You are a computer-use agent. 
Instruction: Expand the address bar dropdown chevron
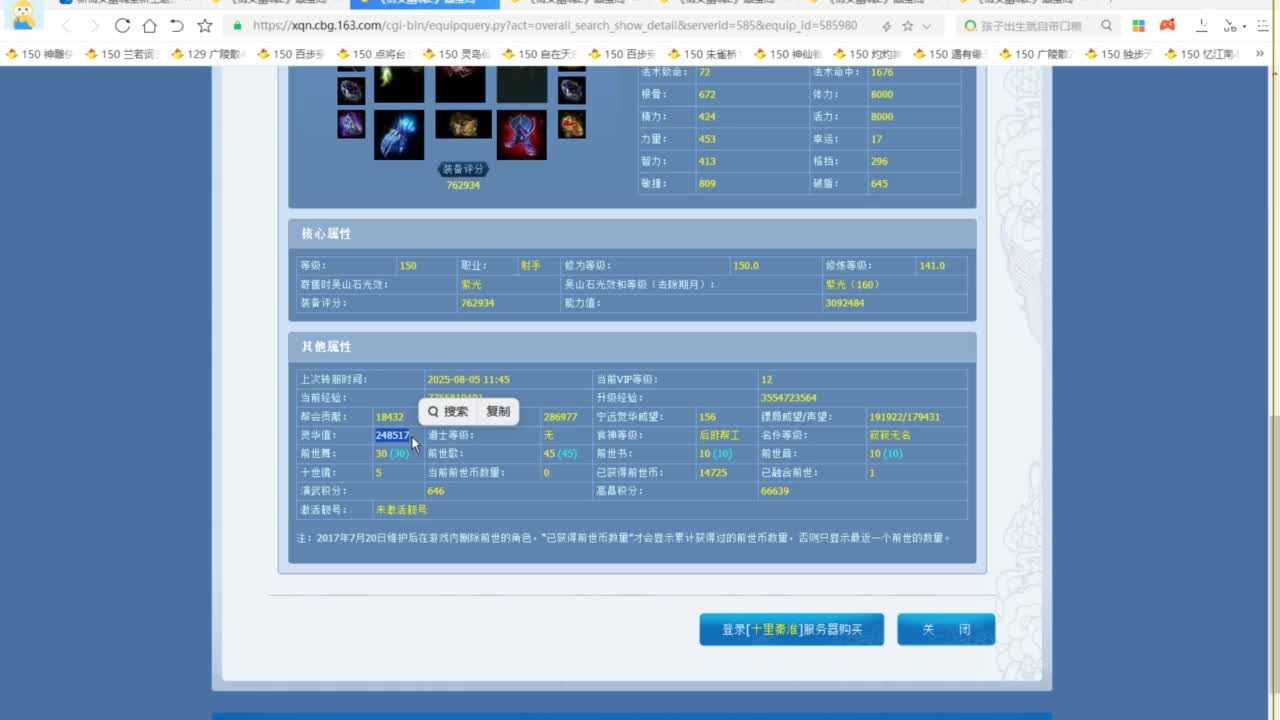click(927, 26)
